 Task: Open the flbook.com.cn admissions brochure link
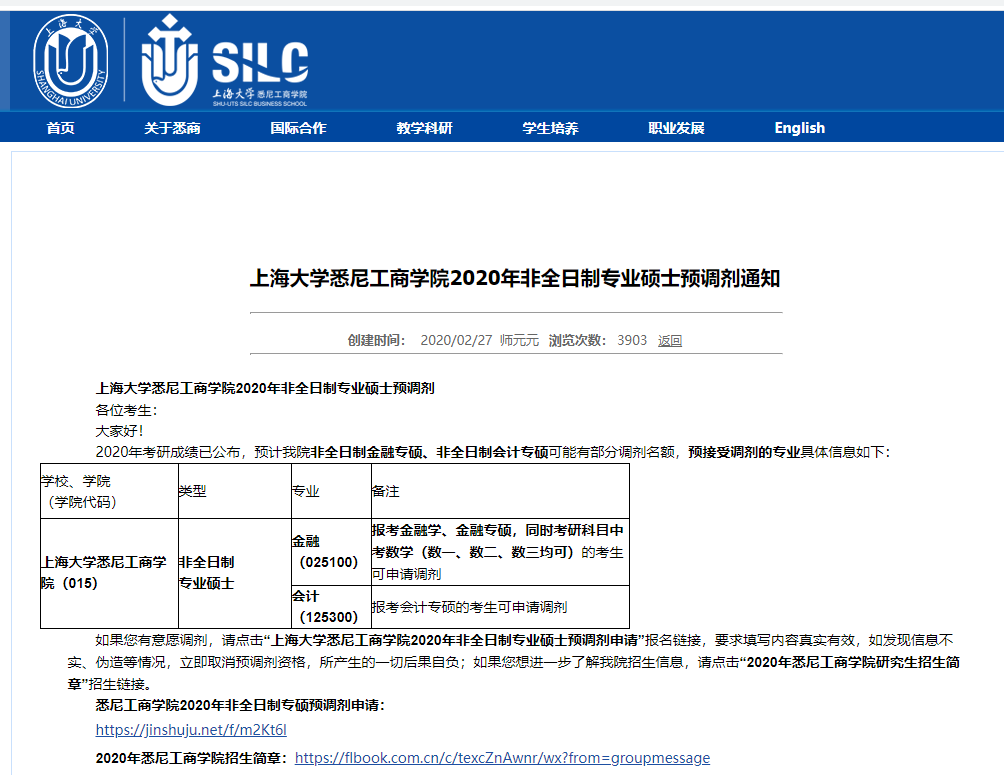point(502,758)
